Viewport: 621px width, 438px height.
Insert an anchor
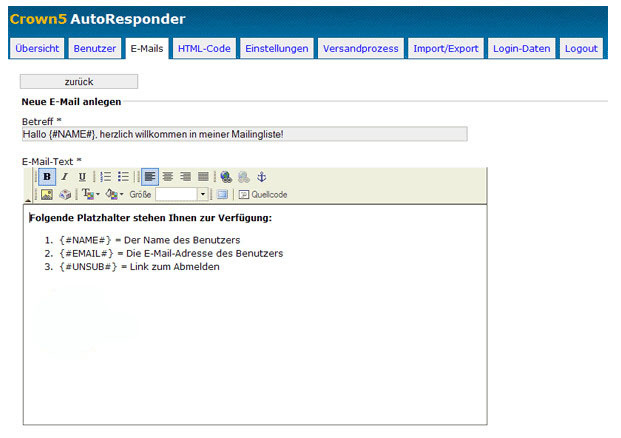261,177
